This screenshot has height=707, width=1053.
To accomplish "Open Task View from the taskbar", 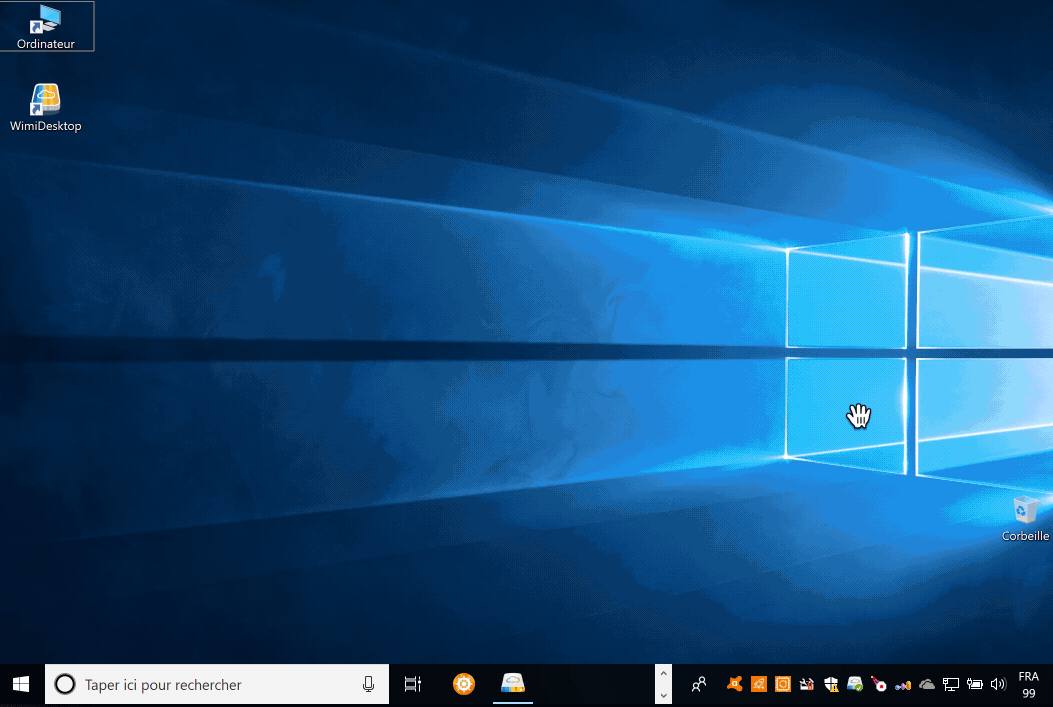I will (412, 684).
